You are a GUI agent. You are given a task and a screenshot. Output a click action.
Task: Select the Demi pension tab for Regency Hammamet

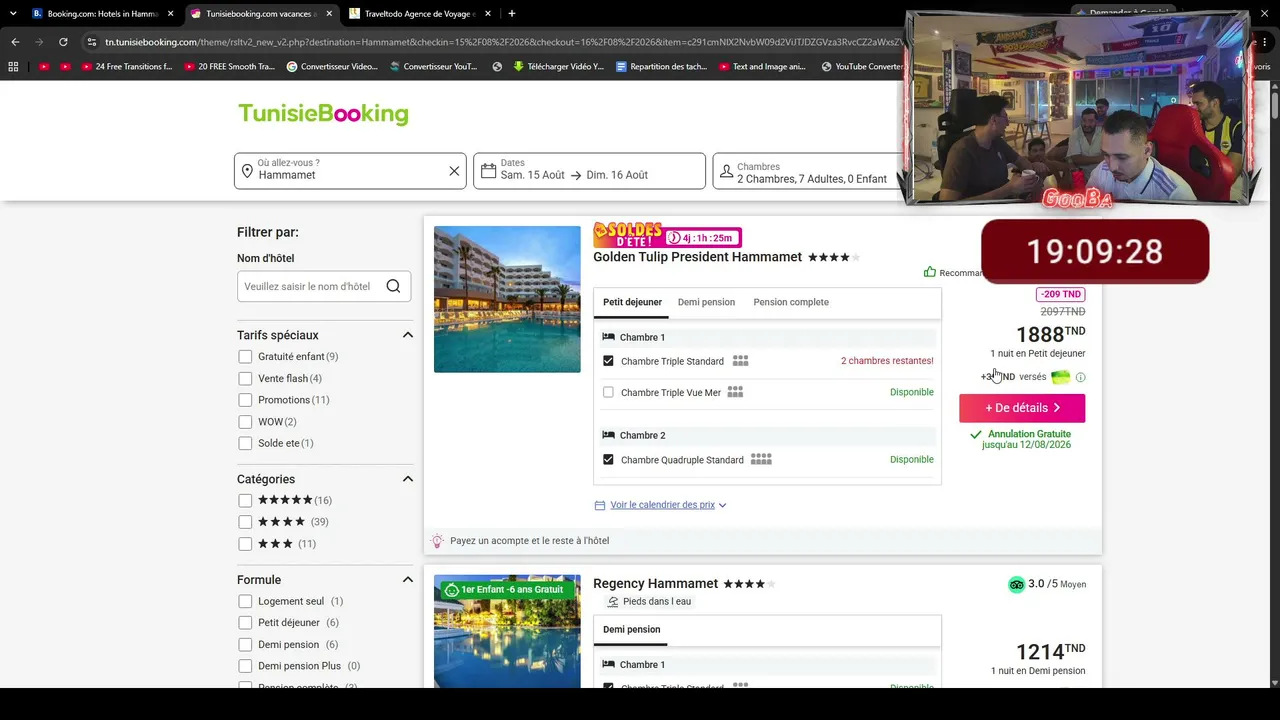pyautogui.click(x=632, y=630)
